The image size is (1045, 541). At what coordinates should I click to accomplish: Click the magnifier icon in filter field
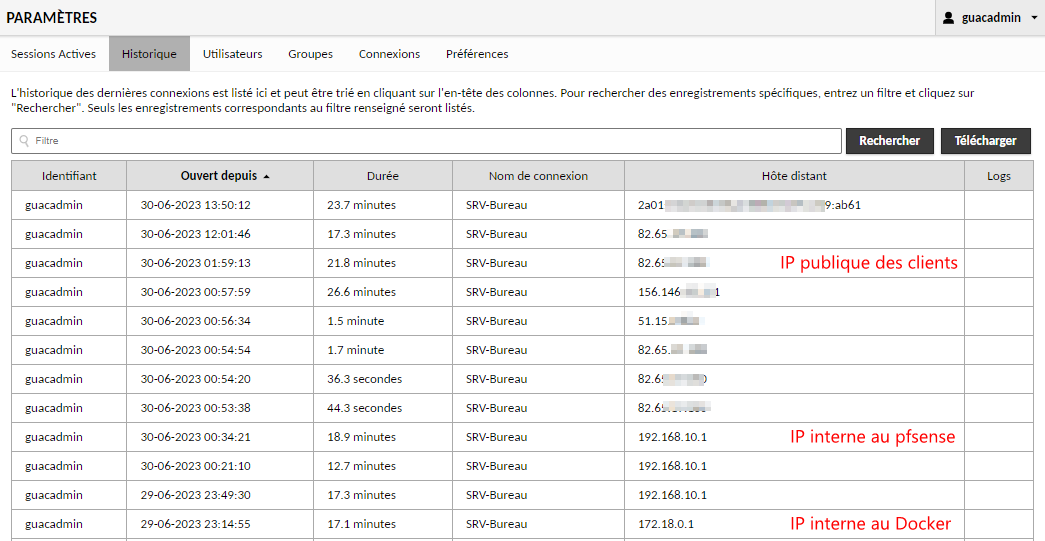24,141
